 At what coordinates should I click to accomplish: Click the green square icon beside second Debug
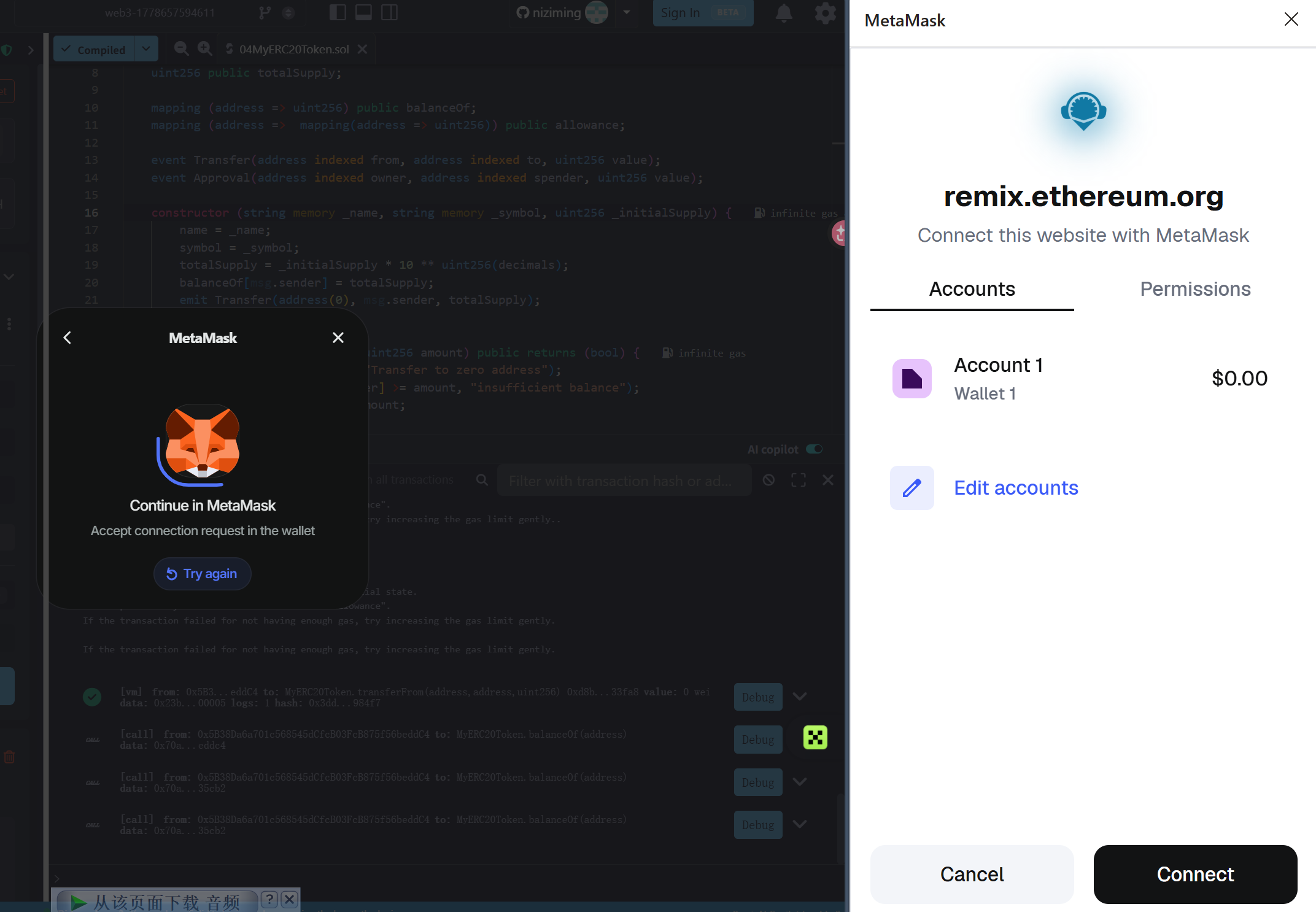(815, 738)
